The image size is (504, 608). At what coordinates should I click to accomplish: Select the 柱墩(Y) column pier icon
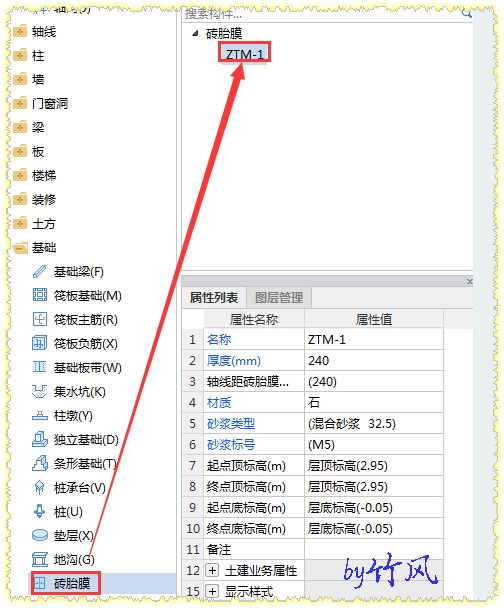tap(39, 416)
